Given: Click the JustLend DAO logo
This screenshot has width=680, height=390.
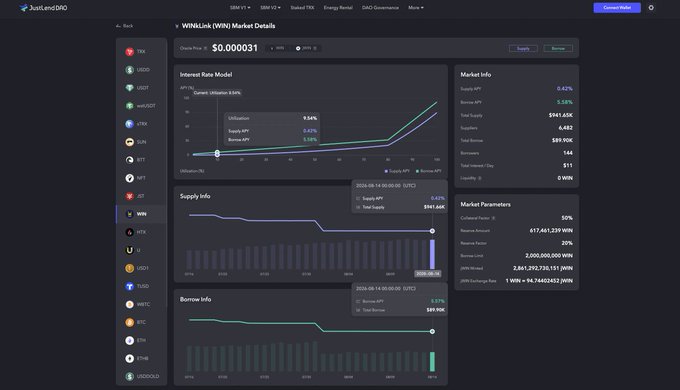Looking at the screenshot, I should point(43,8).
